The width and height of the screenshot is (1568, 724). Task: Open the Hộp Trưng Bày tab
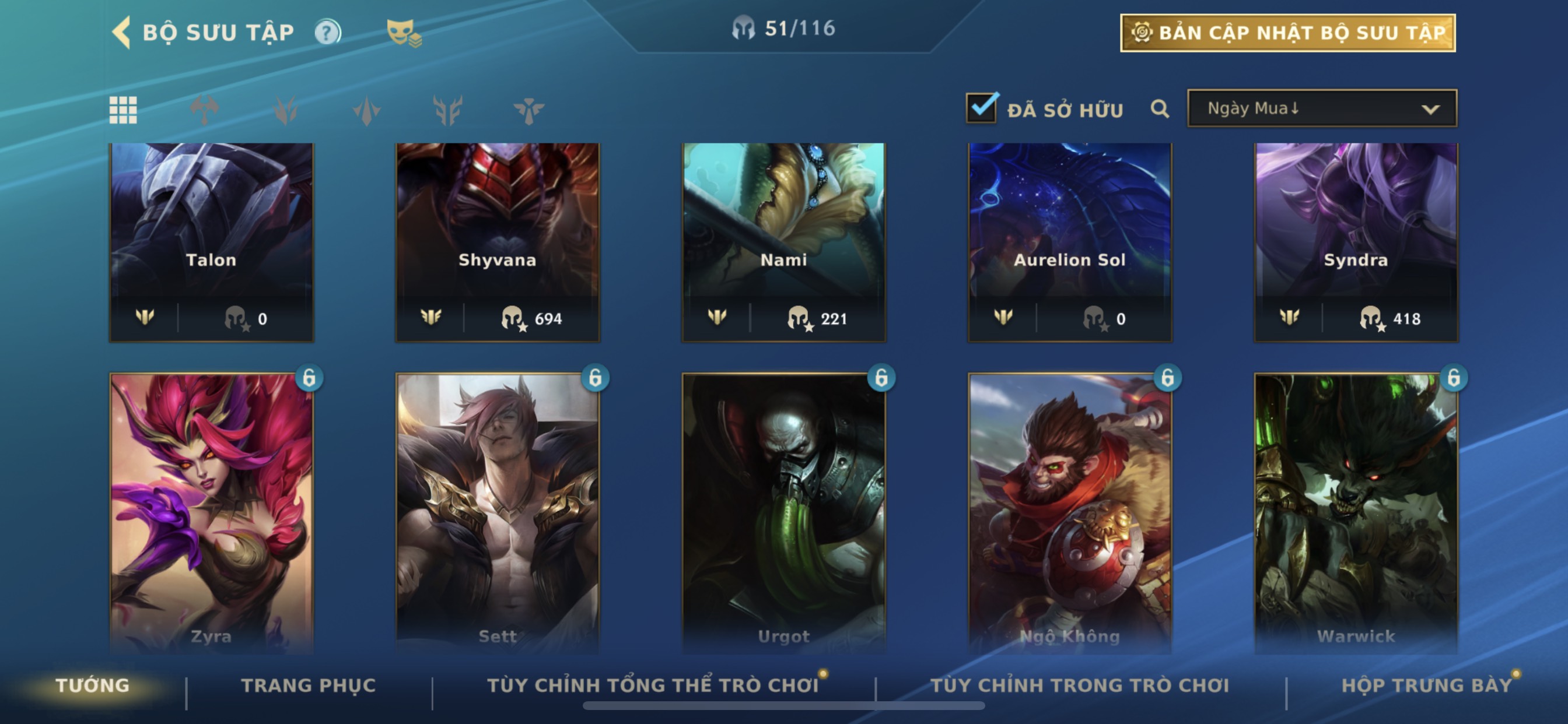[x=1427, y=685]
